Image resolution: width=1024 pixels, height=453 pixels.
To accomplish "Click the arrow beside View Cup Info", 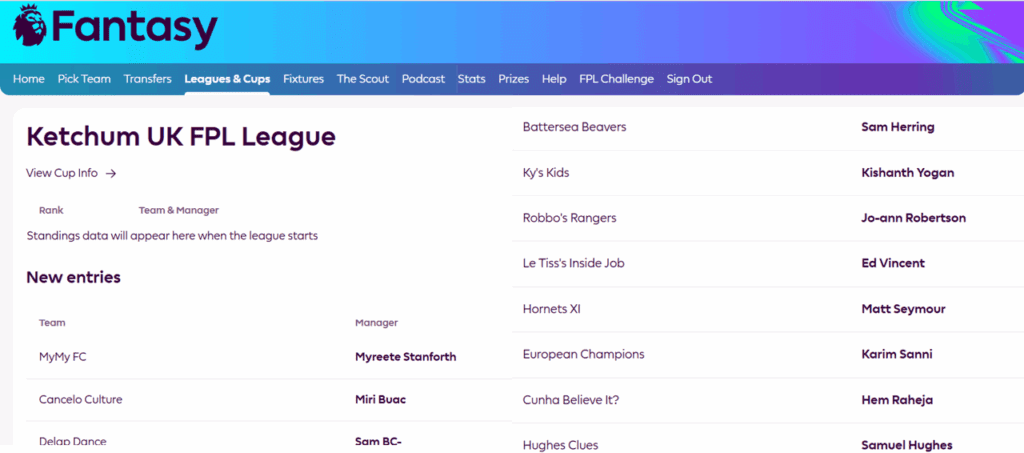I will [111, 174].
